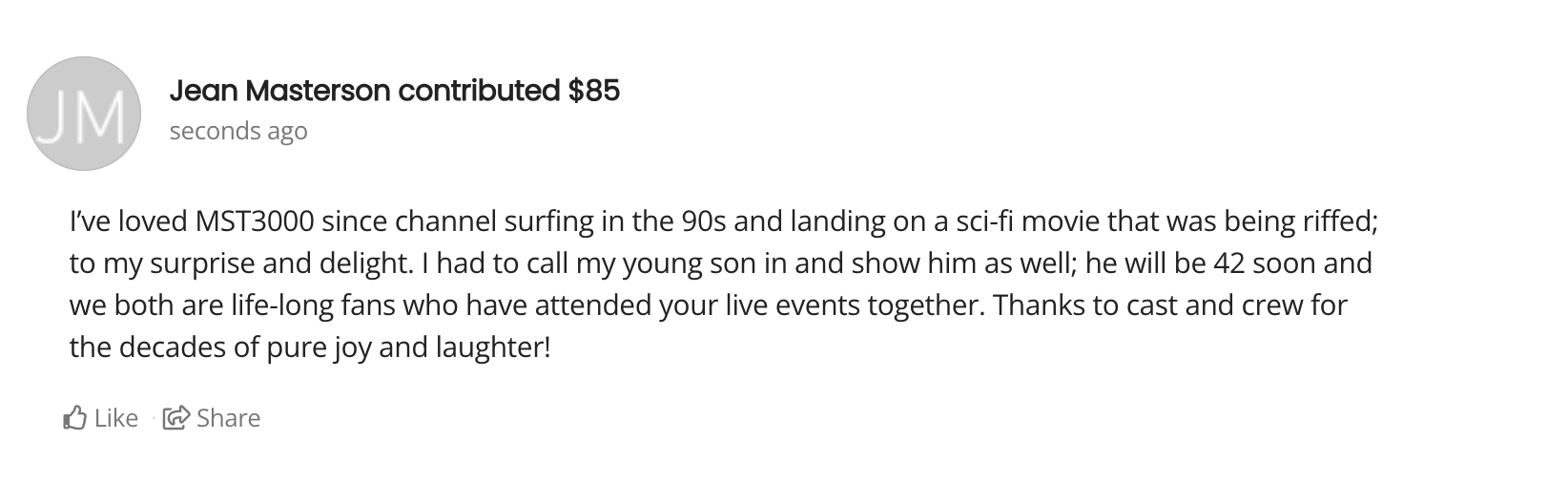Open Jean Masterson's JM avatar

pos(84,114)
